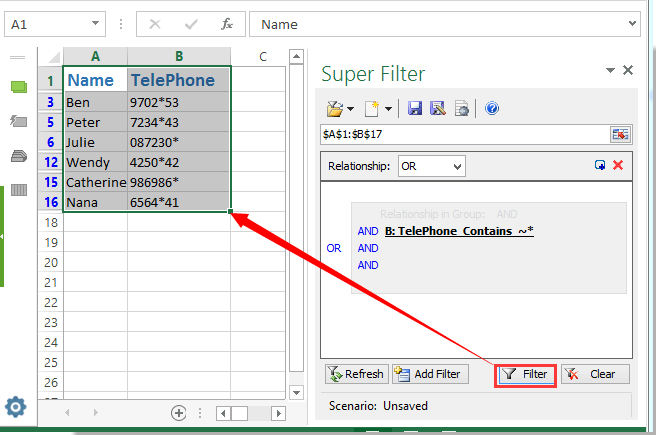Viewport: 656px width, 435px height.
Task: Click the Add Filter button
Action: point(428,374)
